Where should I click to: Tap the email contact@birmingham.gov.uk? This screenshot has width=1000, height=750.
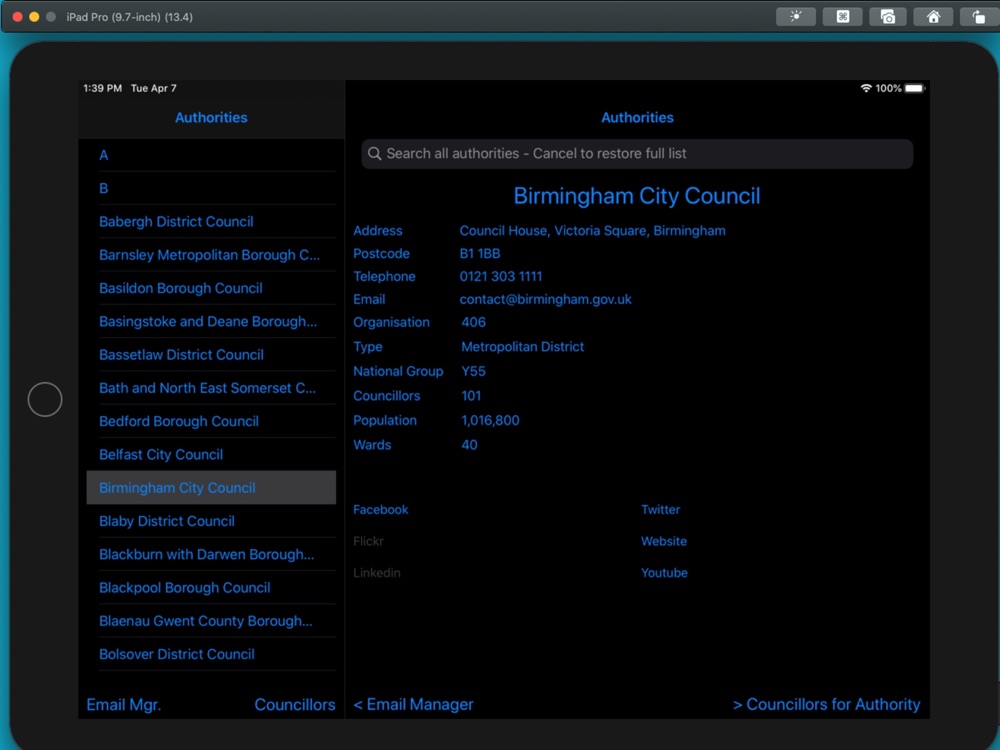(x=545, y=299)
